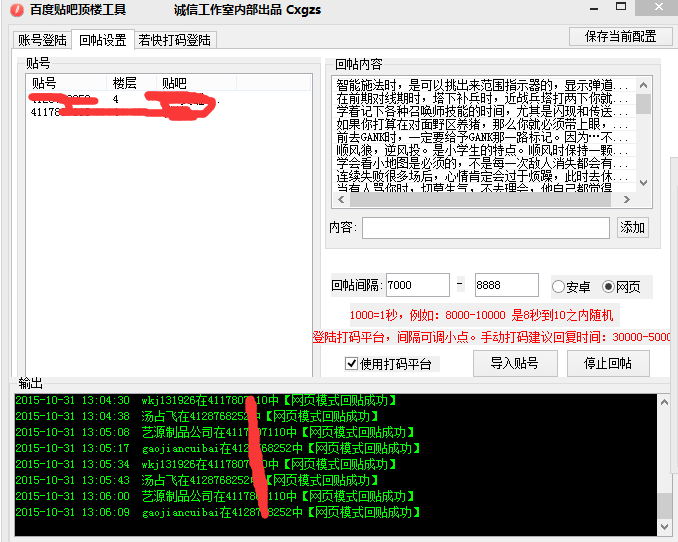Image resolution: width=678 pixels, height=542 pixels.
Task: Select reply line starting 连续失败很多场后
Action: pyautogui.click(x=482, y=176)
